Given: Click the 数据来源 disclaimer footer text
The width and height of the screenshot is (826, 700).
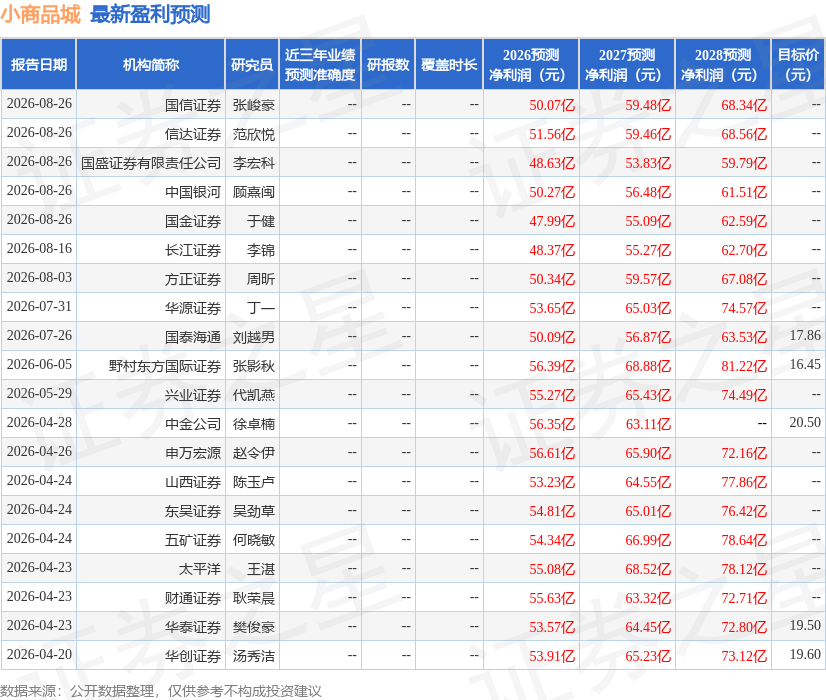Looking at the screenshot, I should coord(161,691).
